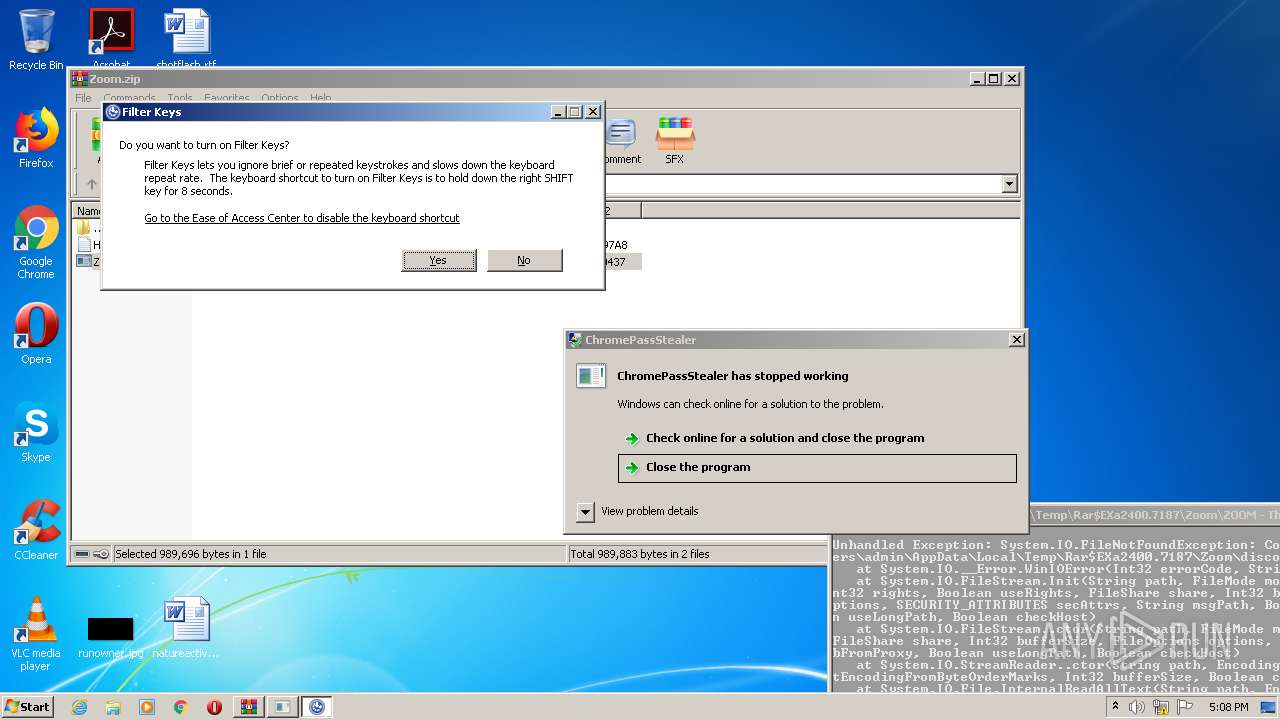Go up one folder in WinRAR

point(91,184)
